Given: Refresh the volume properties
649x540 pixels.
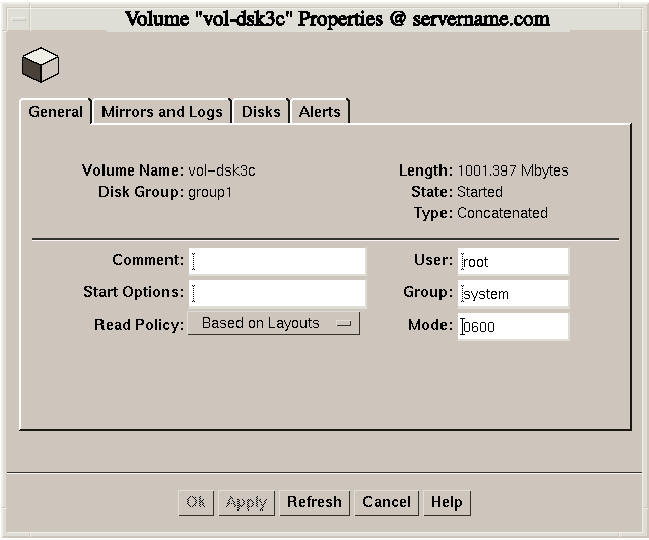Looking at the screenshot, I should (x=314, y=502).
